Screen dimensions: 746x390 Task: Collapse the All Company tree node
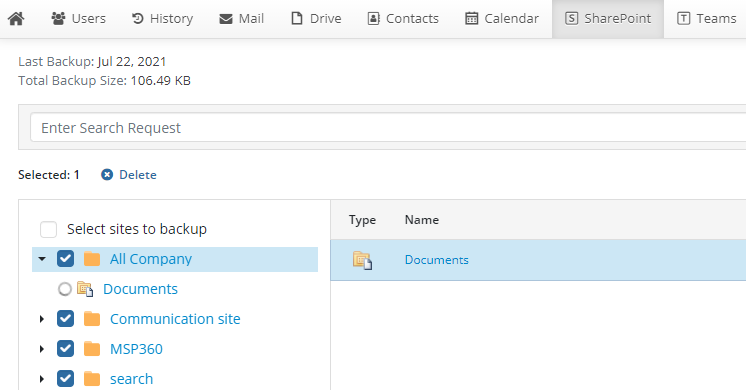[x=42, y=259]
